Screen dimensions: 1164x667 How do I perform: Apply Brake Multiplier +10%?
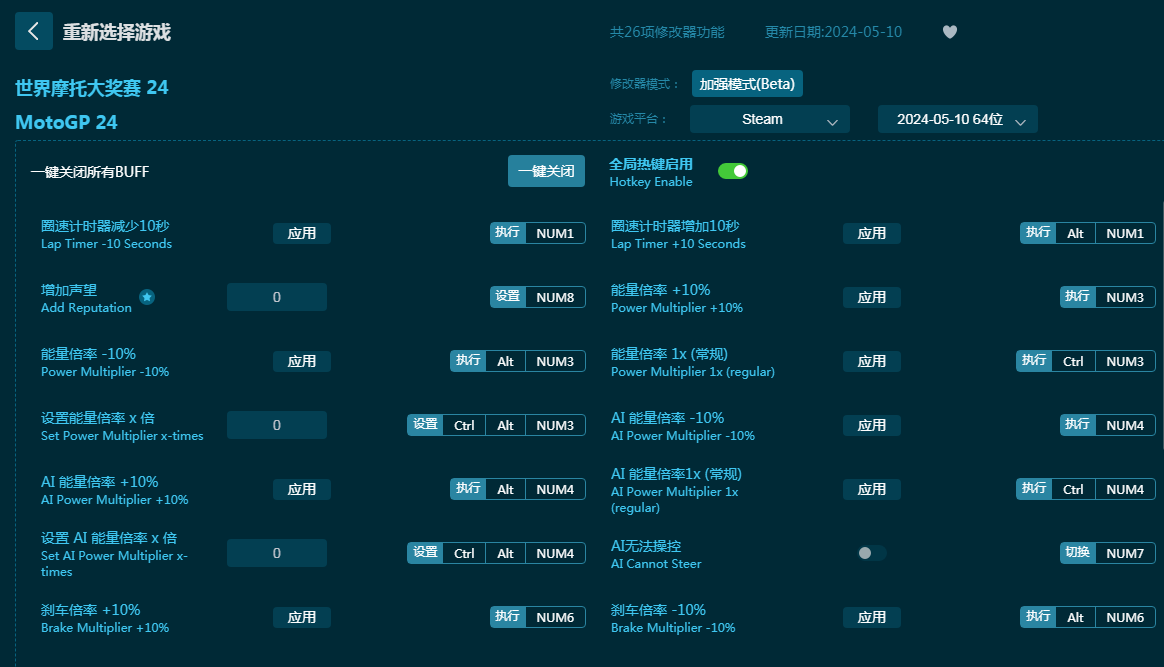pyautogui.click(x=301, y=617)
